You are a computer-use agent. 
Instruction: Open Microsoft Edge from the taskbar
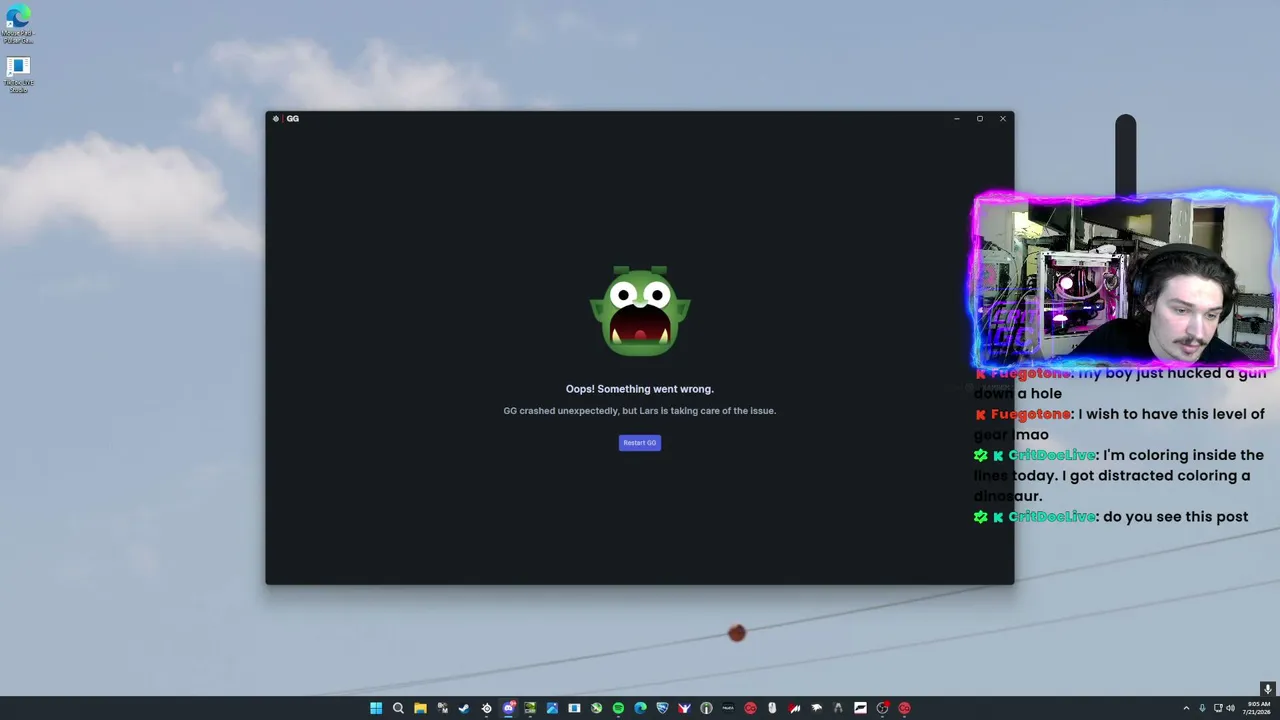(640, 708)
